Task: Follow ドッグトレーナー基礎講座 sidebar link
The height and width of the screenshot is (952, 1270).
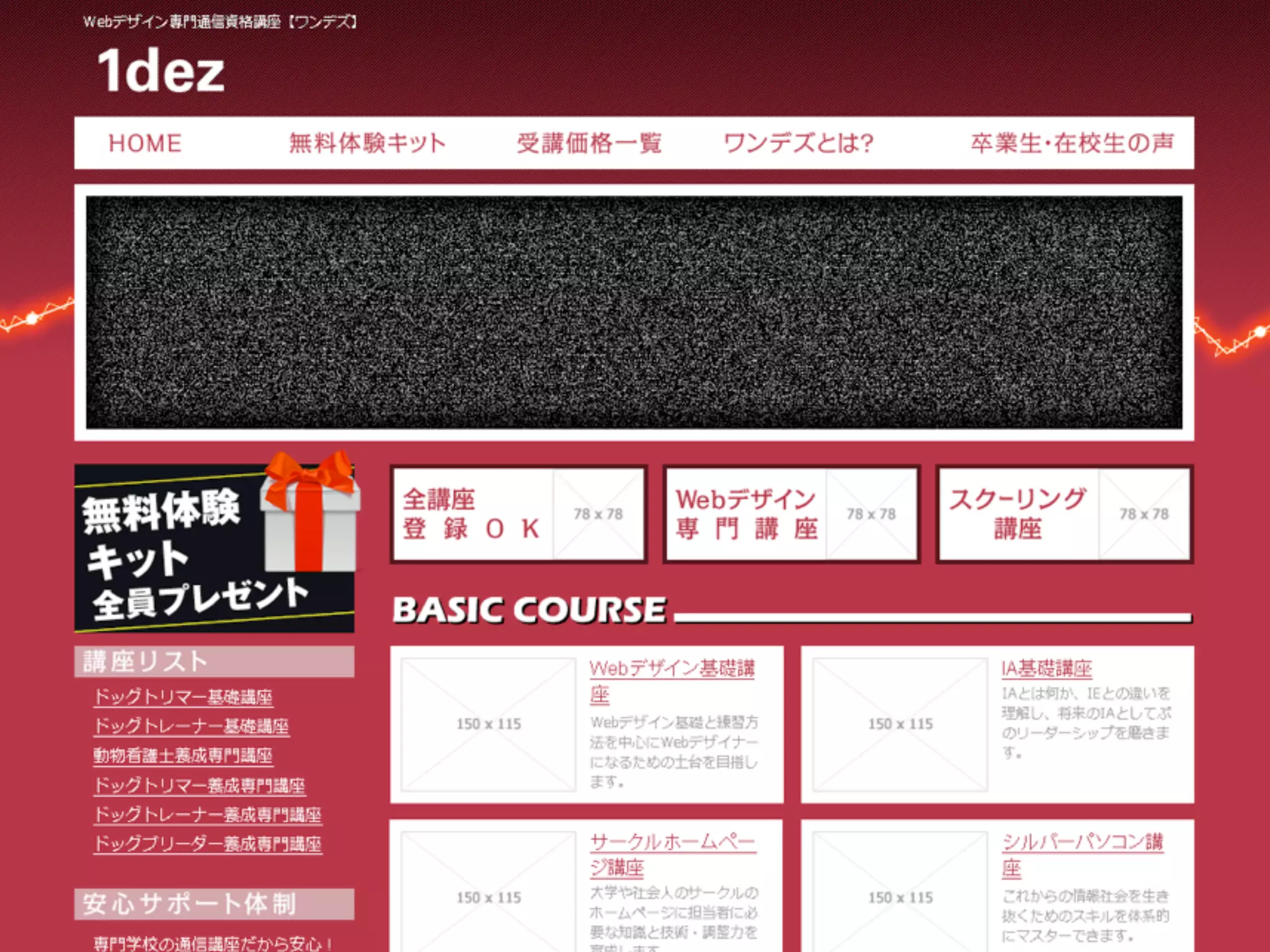Action: pos(192,726)
